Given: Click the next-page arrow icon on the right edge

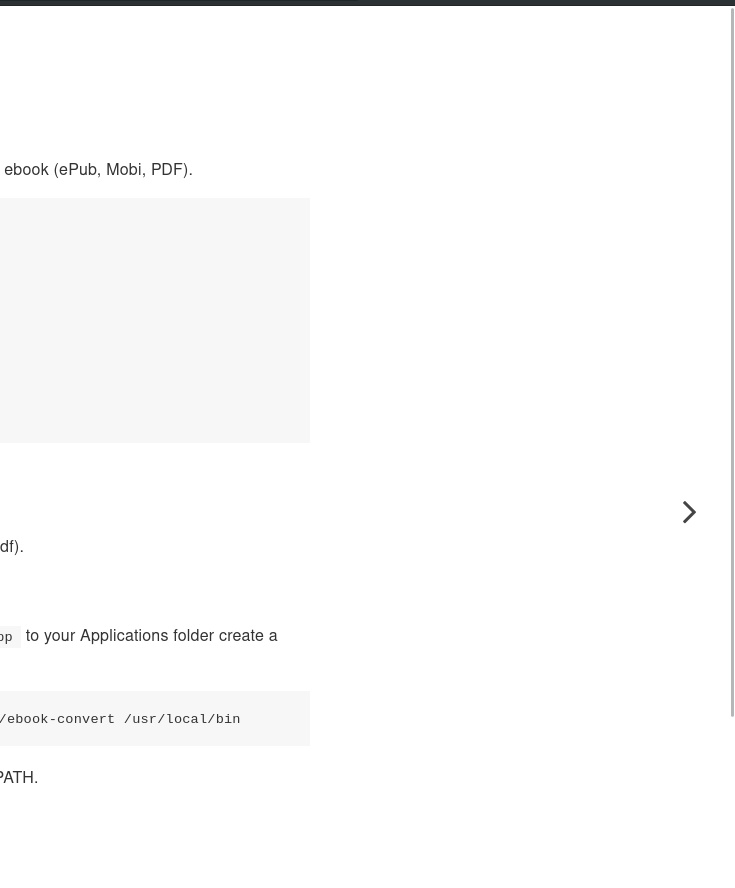Looking at the screenshot, I should 689,512.
